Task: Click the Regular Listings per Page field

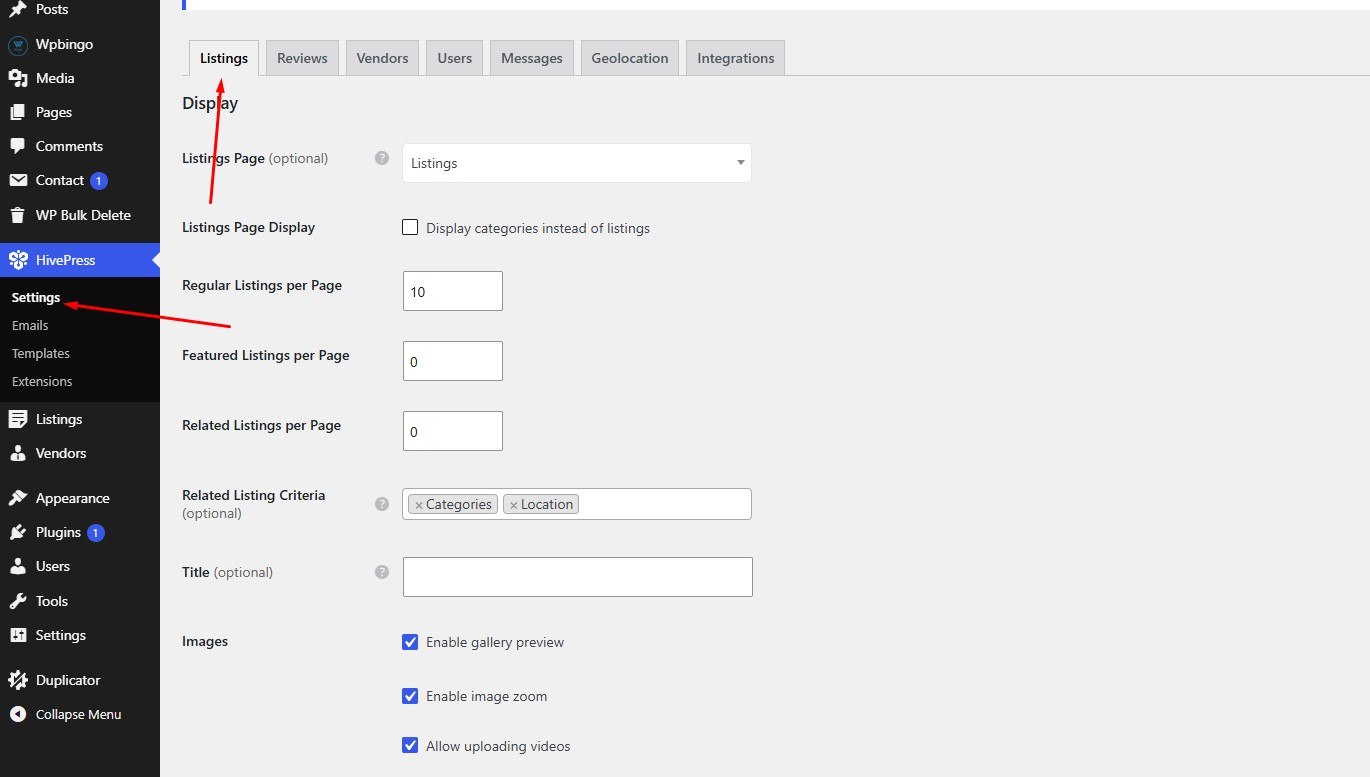Action: point(453,291)
